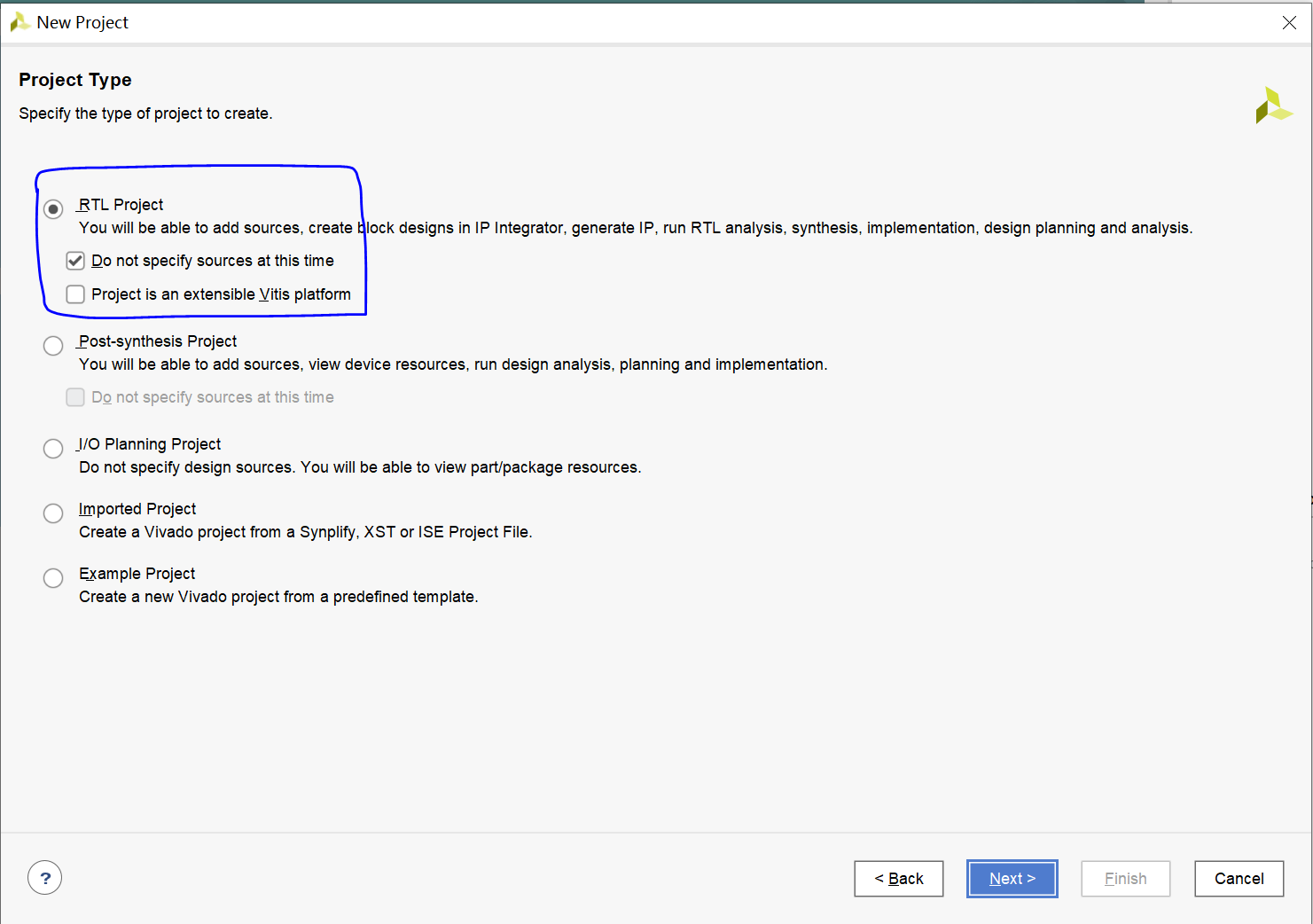Pick the Imported Project option
Screen dimensions: 1313x924
[x=53, y=513]
